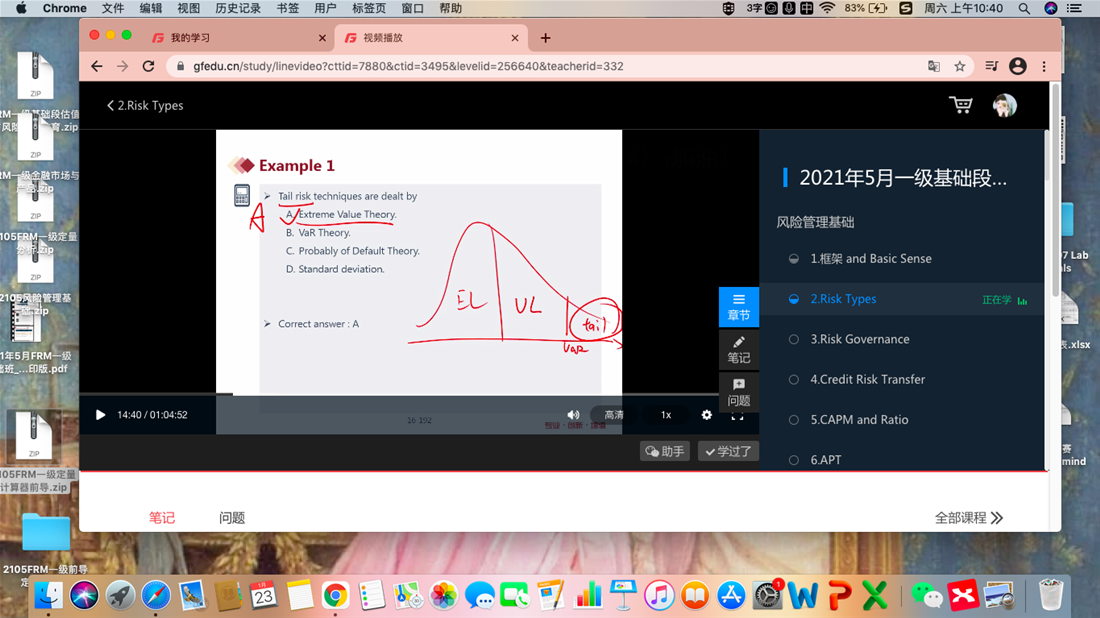Open WeChat from the Dock
1100x618 pixels.
coord(927,596)
